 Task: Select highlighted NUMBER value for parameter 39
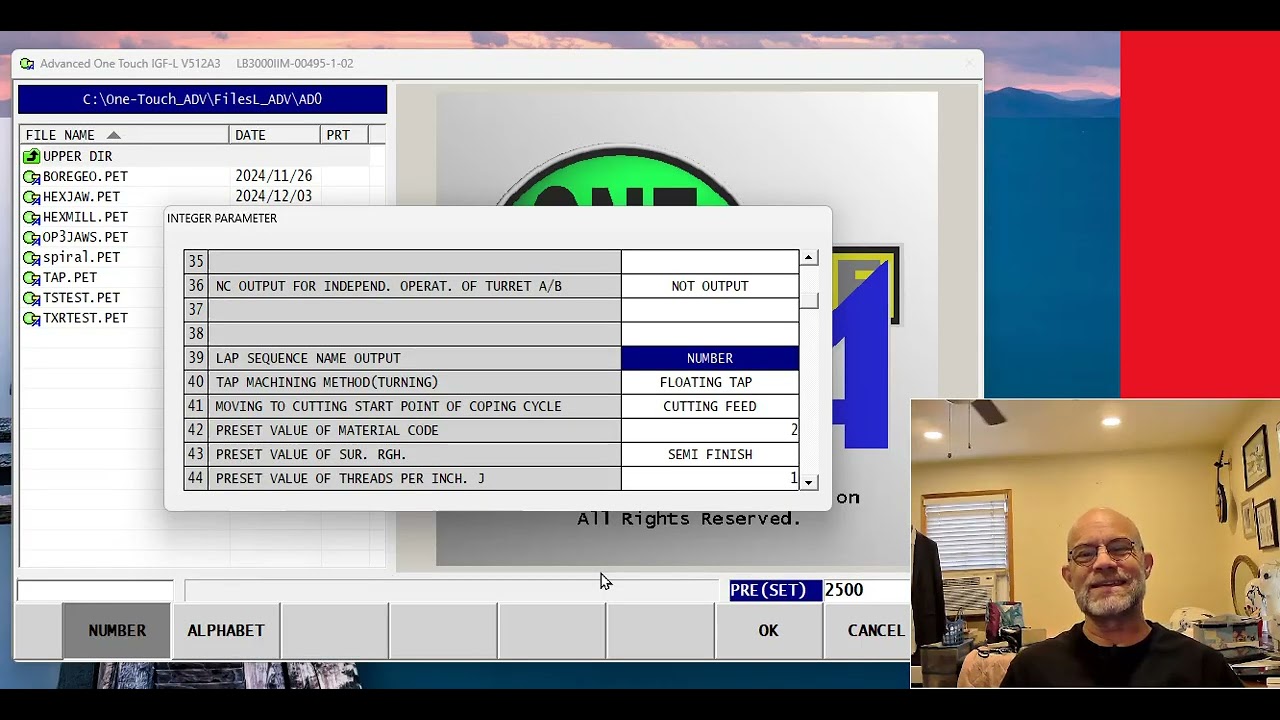710,358
